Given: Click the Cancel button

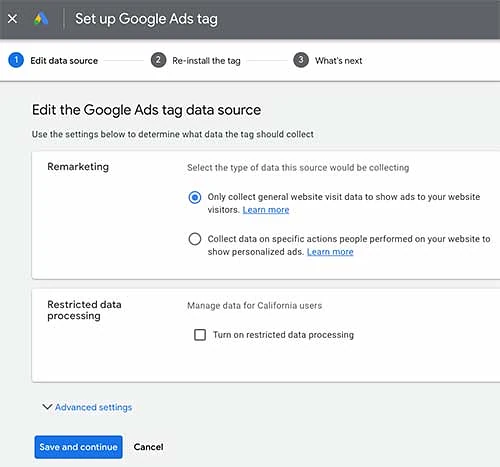Looking at the screenshot, I should tap(148, 447).
